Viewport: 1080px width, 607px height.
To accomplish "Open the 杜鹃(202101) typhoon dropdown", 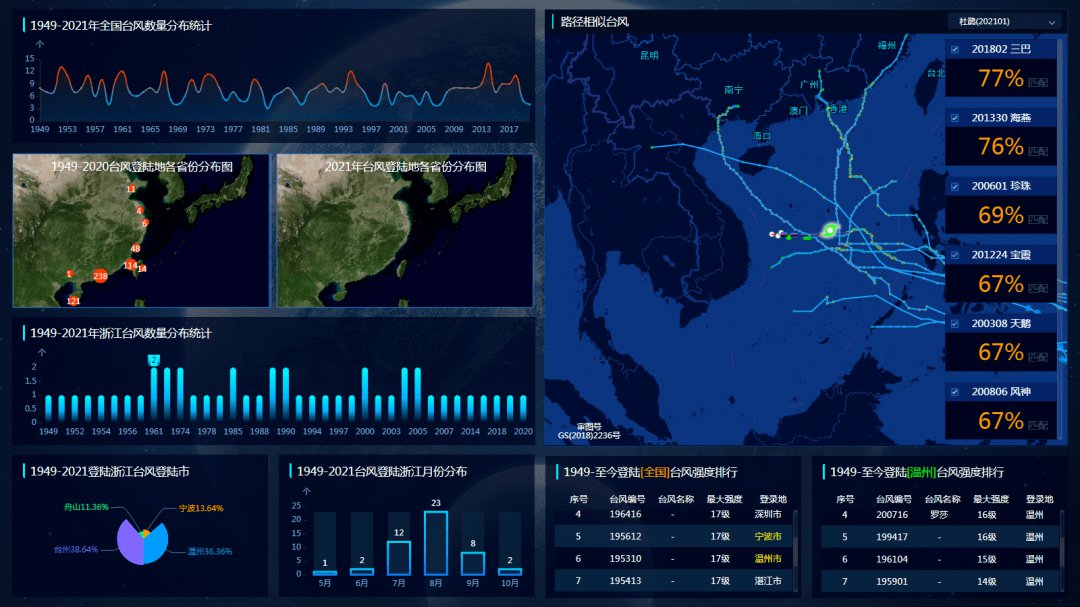I will [x=1004, y=21].
